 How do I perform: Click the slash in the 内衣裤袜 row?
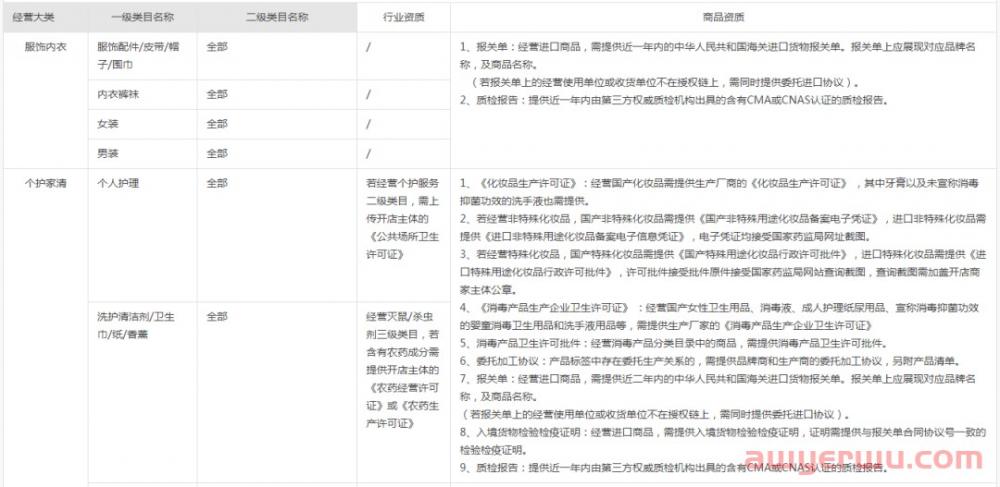369,94
